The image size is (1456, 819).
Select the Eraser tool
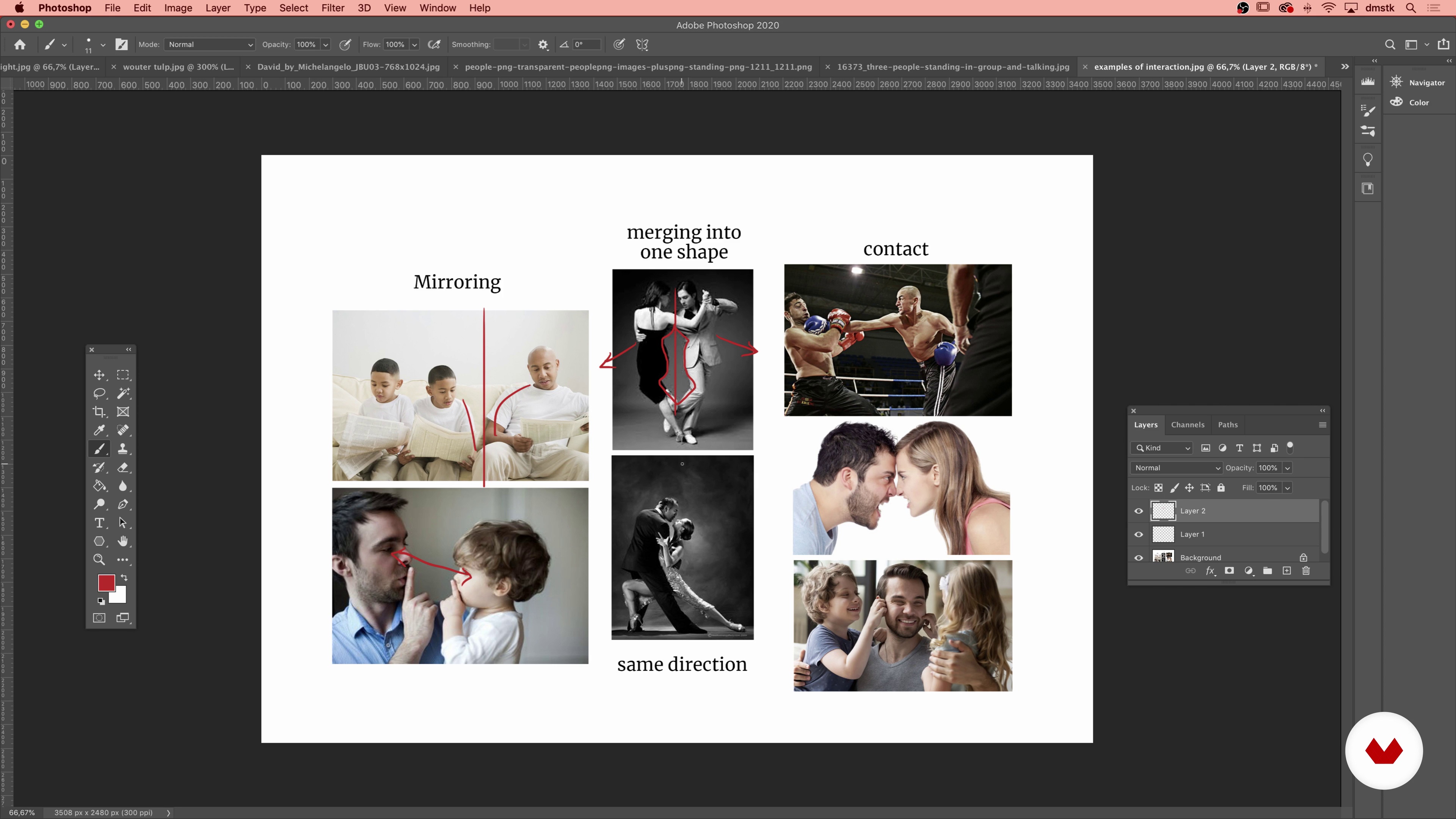click(122, 468)
